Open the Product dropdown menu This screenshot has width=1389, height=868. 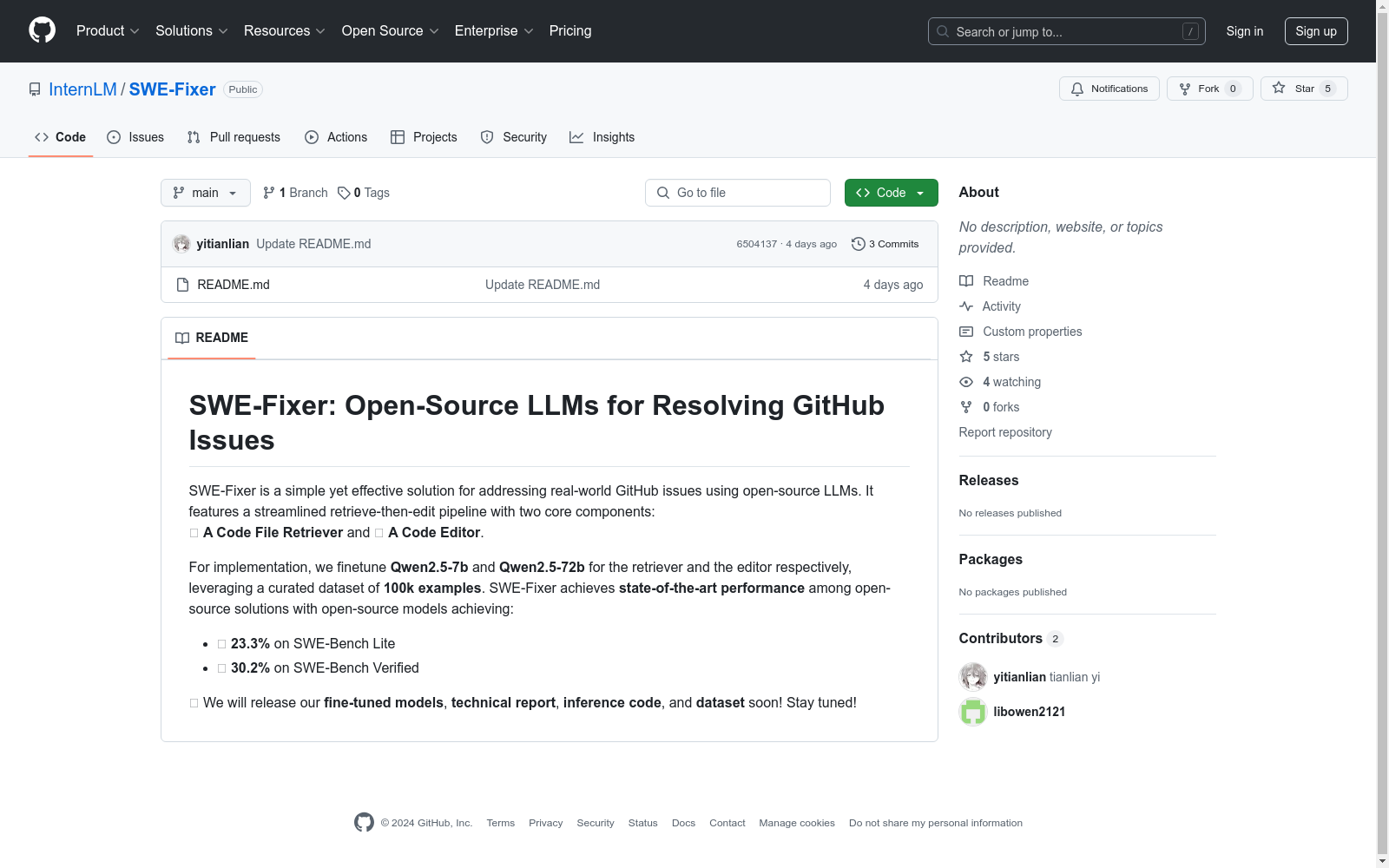pyautogui.click(x=108, y=31)
